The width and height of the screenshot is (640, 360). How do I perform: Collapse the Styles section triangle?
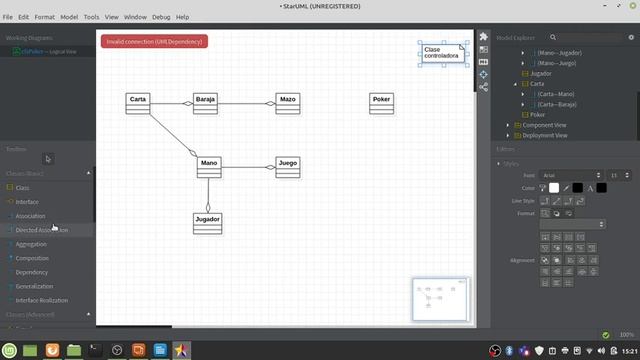(498, 164)
